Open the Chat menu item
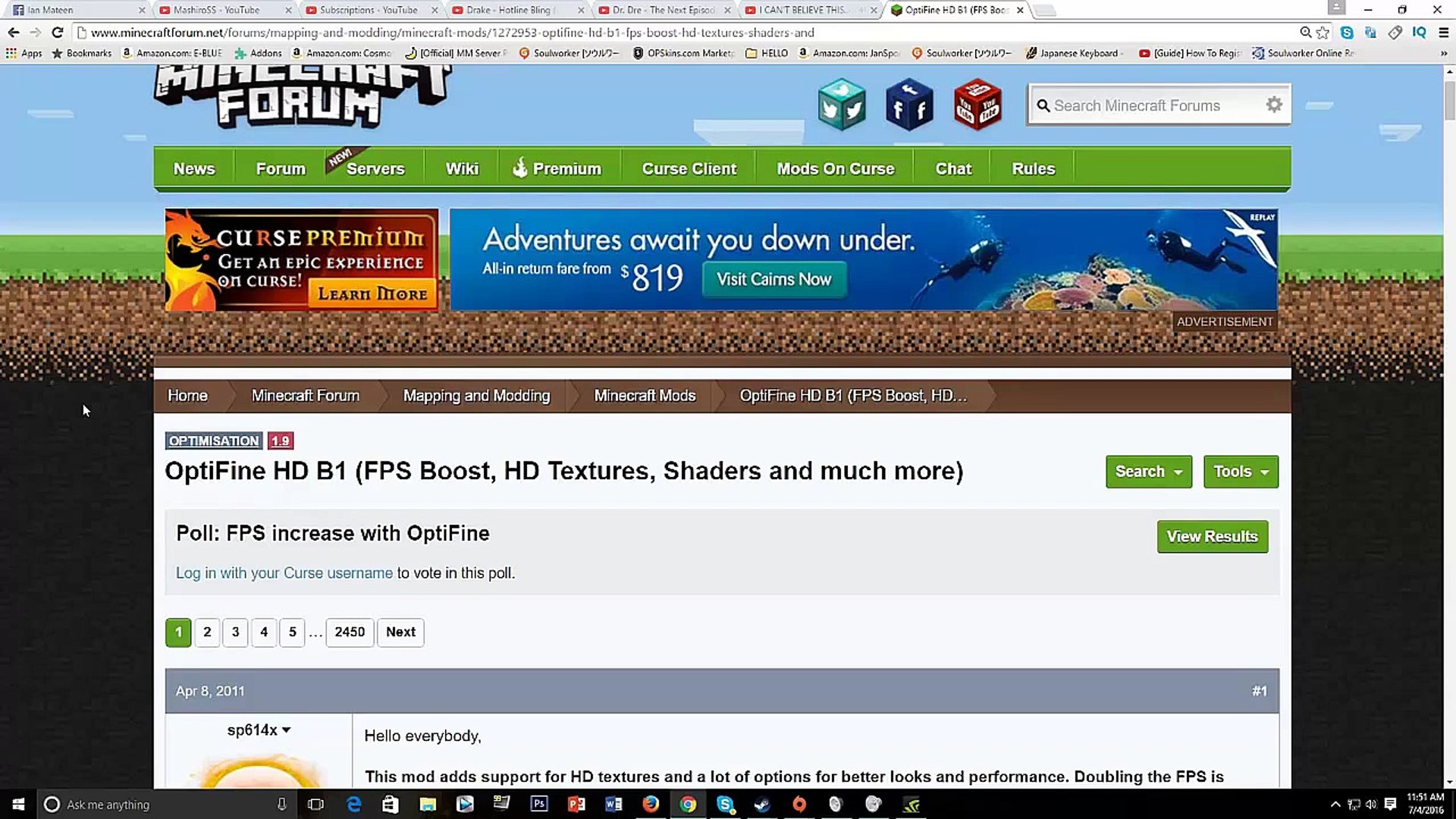 pyautogui.click(x=953, y=168)
